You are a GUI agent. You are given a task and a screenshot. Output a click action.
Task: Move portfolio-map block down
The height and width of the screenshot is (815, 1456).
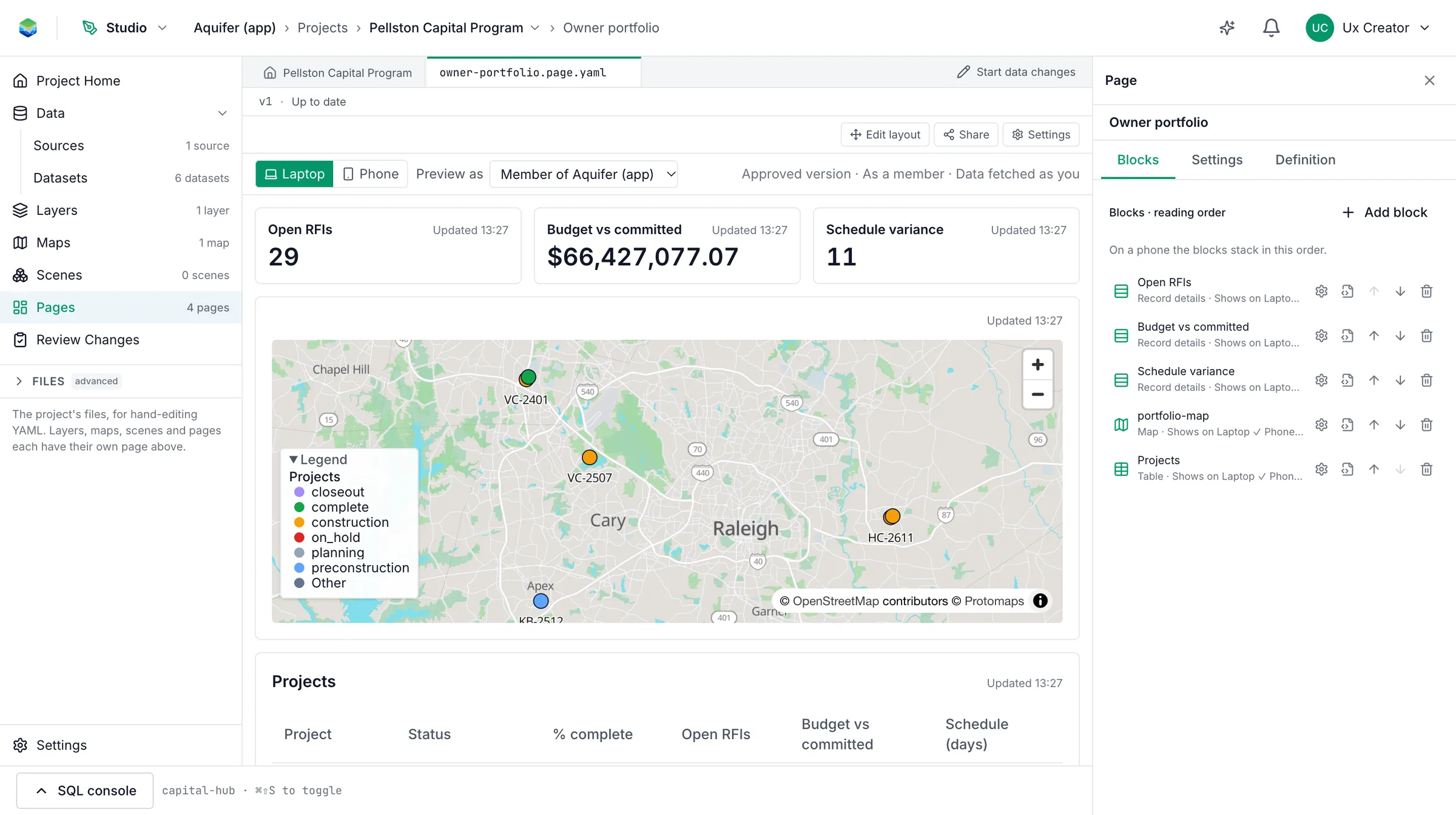coord(1400,425)
